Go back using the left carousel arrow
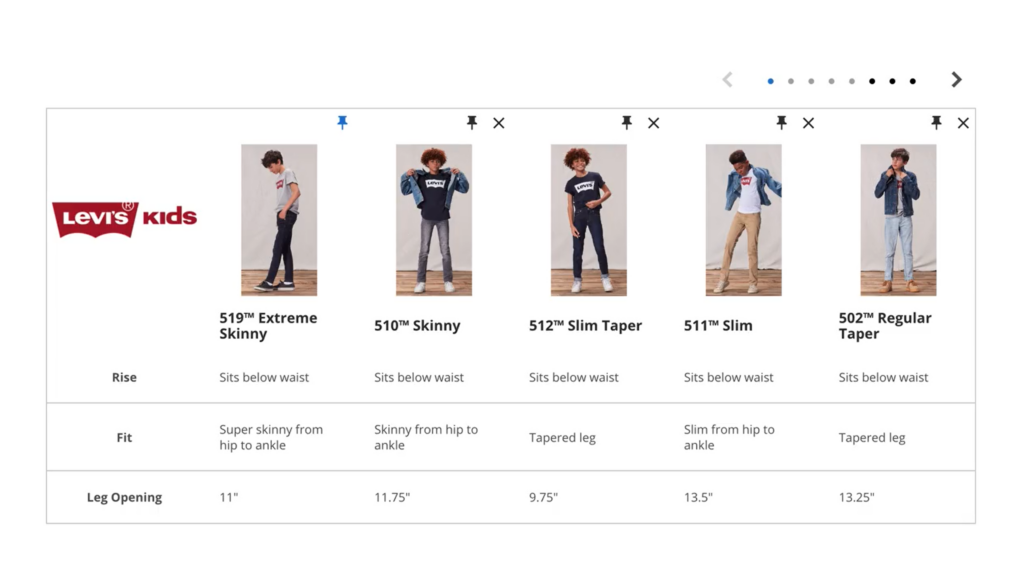 tap(727, 79)
